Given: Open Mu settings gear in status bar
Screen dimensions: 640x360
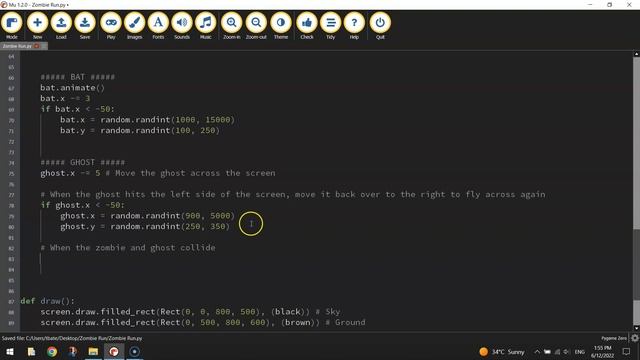Looking at the screenshot, I should point(635,338).
